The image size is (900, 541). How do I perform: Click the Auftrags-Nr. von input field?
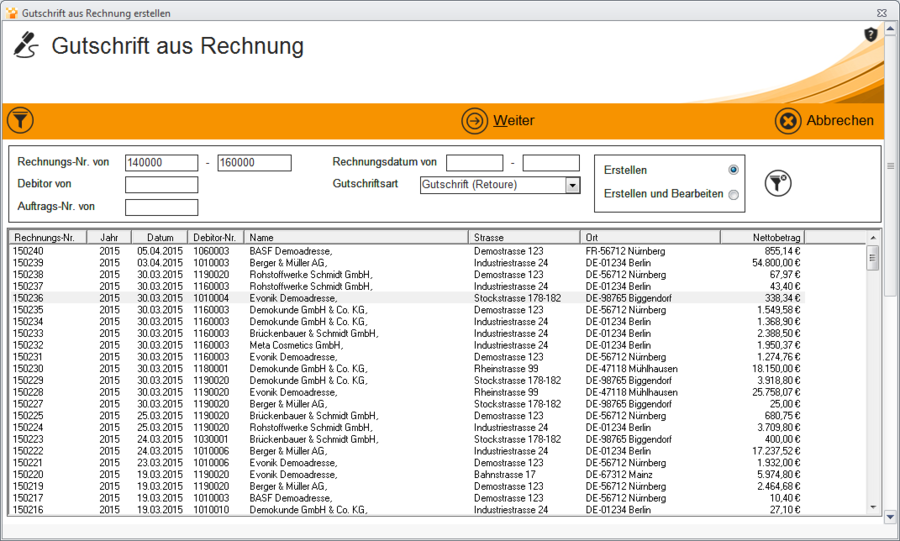(x=161, y=207)
